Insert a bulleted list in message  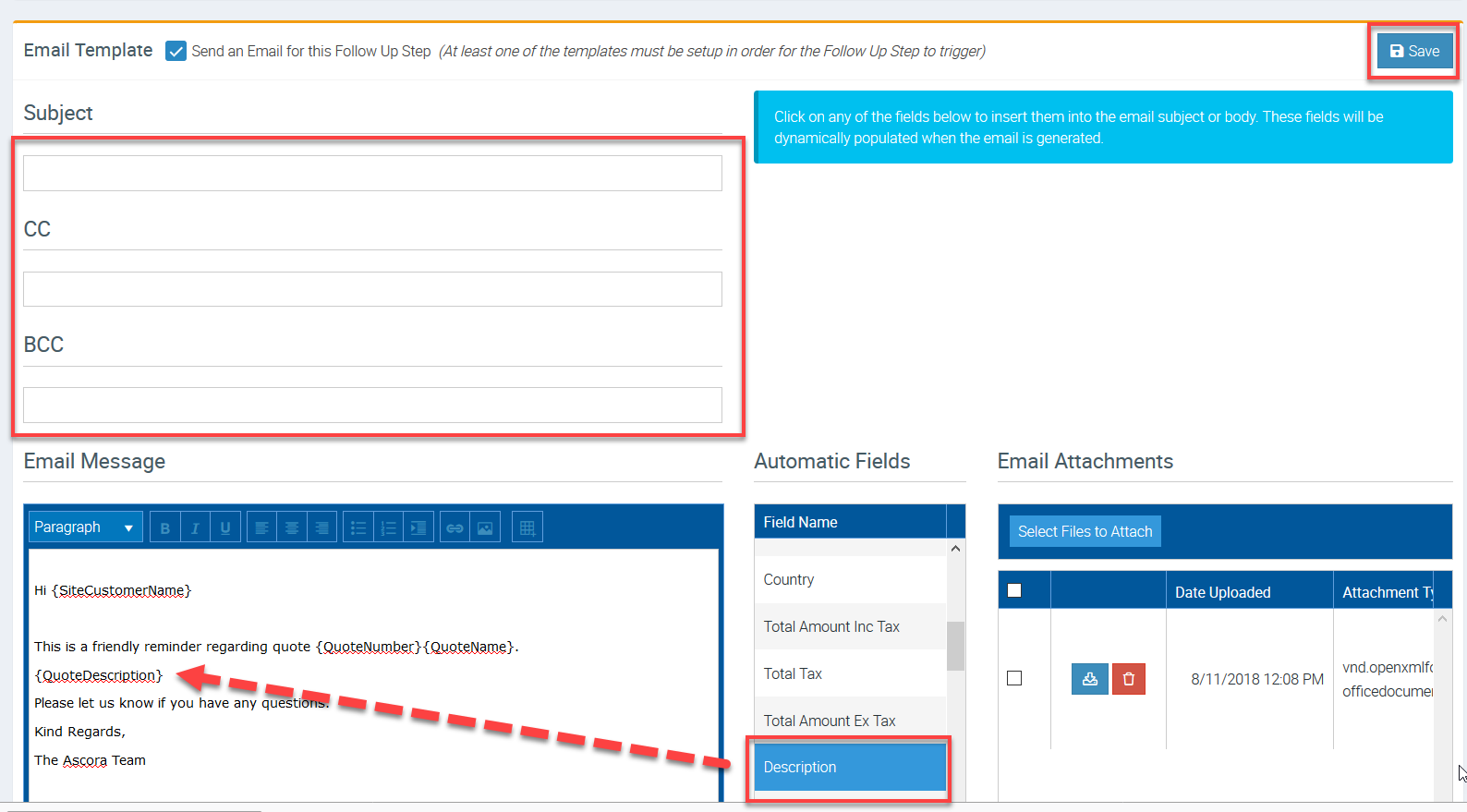click(358, 527)
